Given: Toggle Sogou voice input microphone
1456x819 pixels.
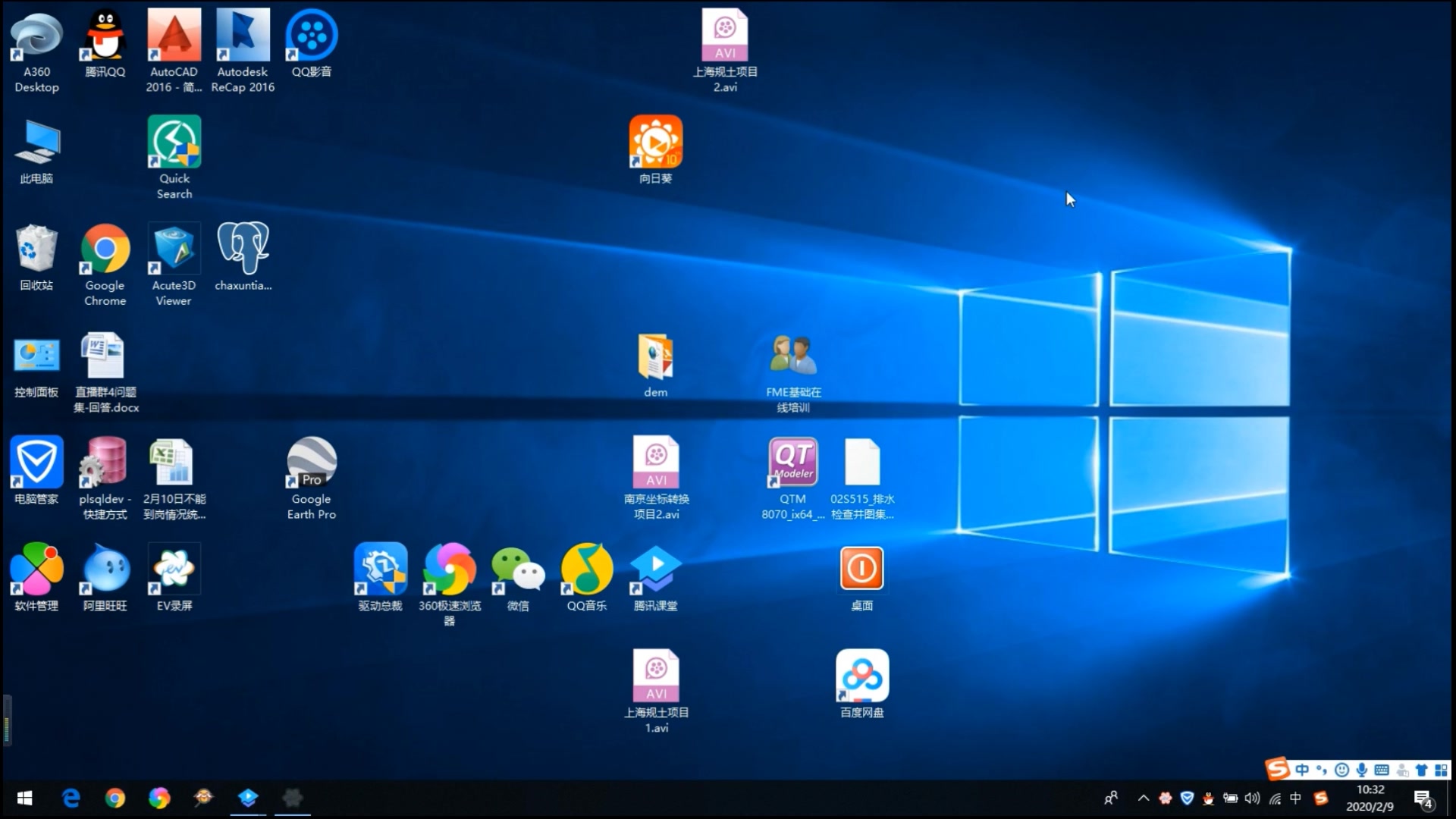Looking at the screenshot, I should click(x=1362, y=770).
